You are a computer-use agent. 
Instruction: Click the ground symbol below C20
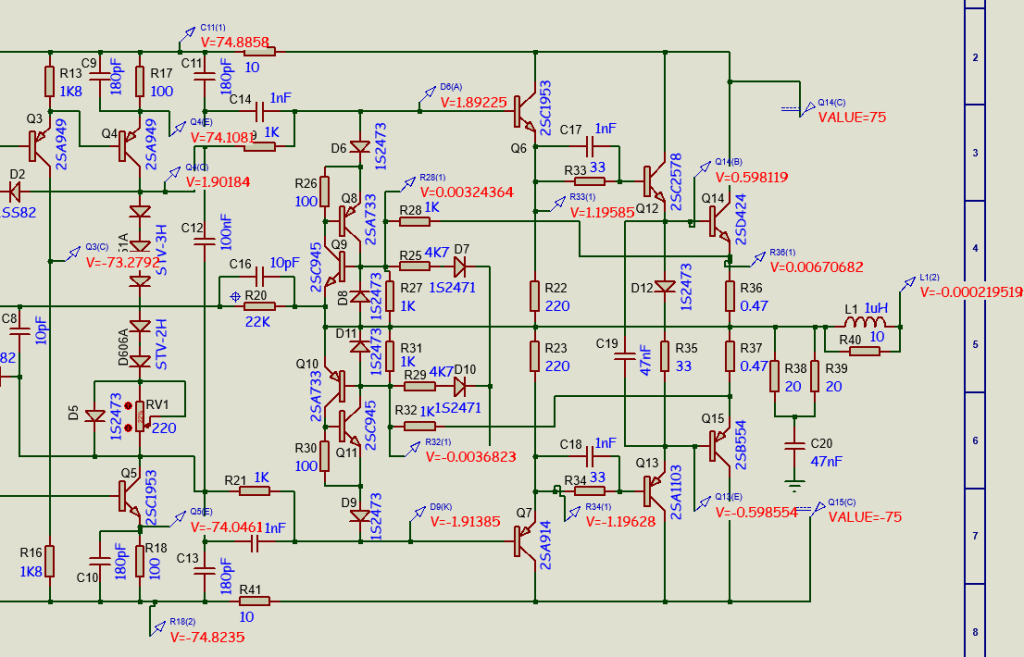(795, 486)
